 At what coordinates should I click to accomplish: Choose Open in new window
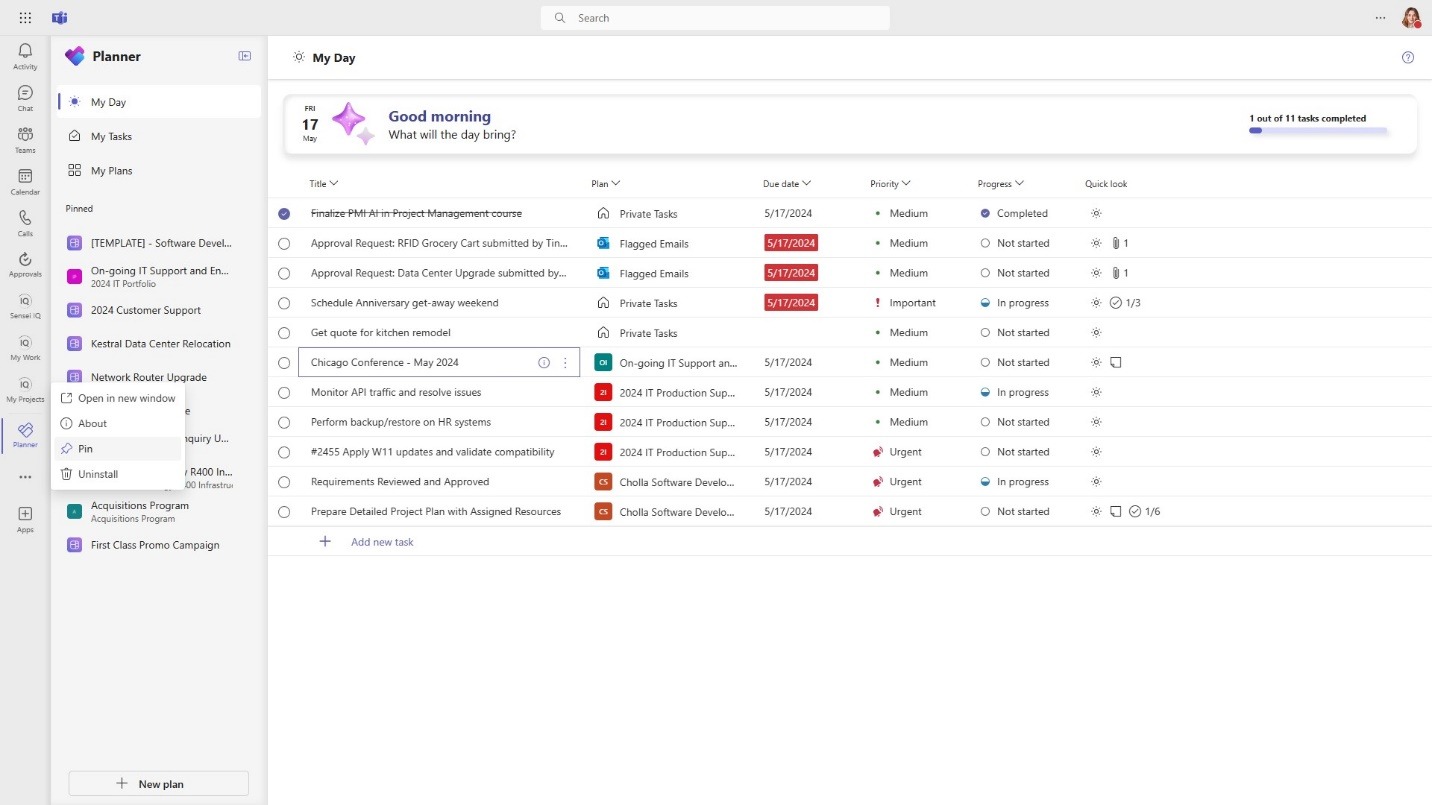point(118,398)
